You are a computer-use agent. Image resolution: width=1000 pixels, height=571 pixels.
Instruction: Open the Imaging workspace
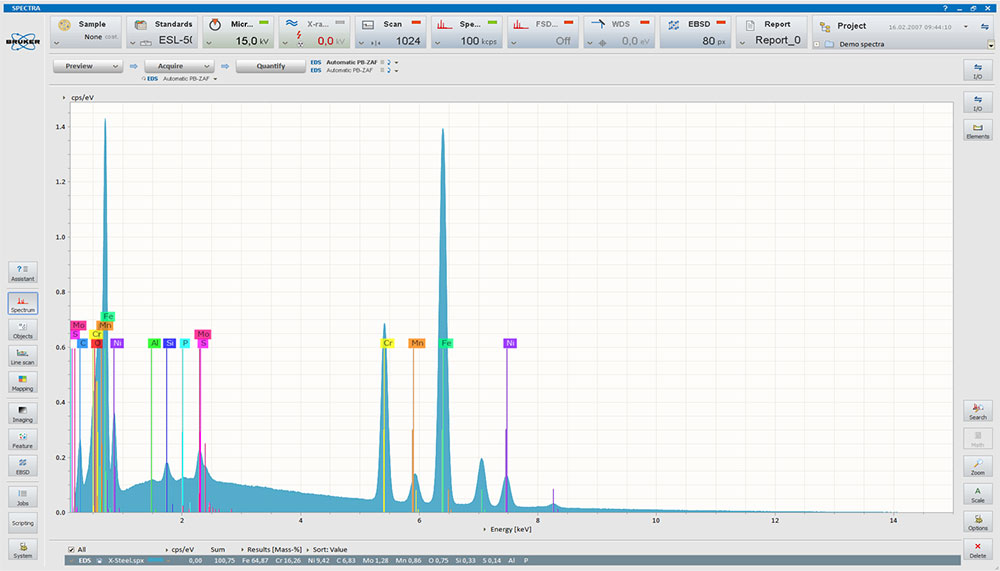coord(22,414)
